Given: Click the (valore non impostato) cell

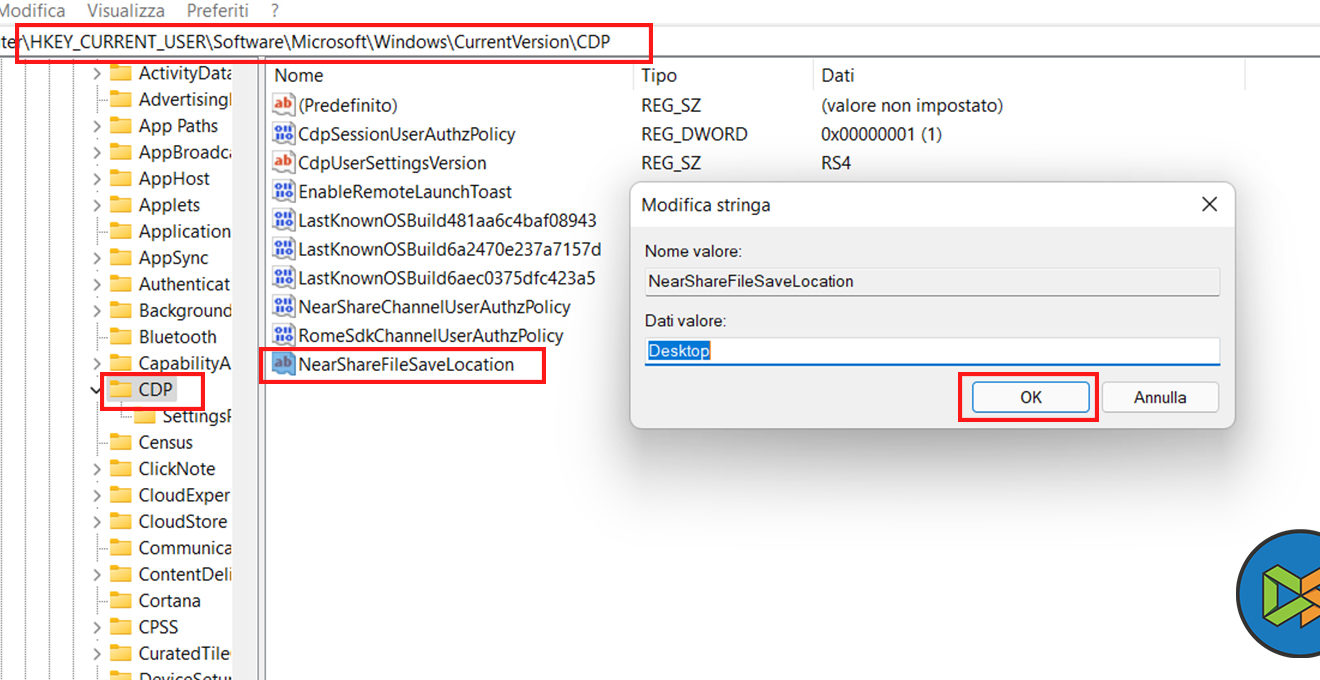Looking at the screenshot, I should (x=912, y=105).
